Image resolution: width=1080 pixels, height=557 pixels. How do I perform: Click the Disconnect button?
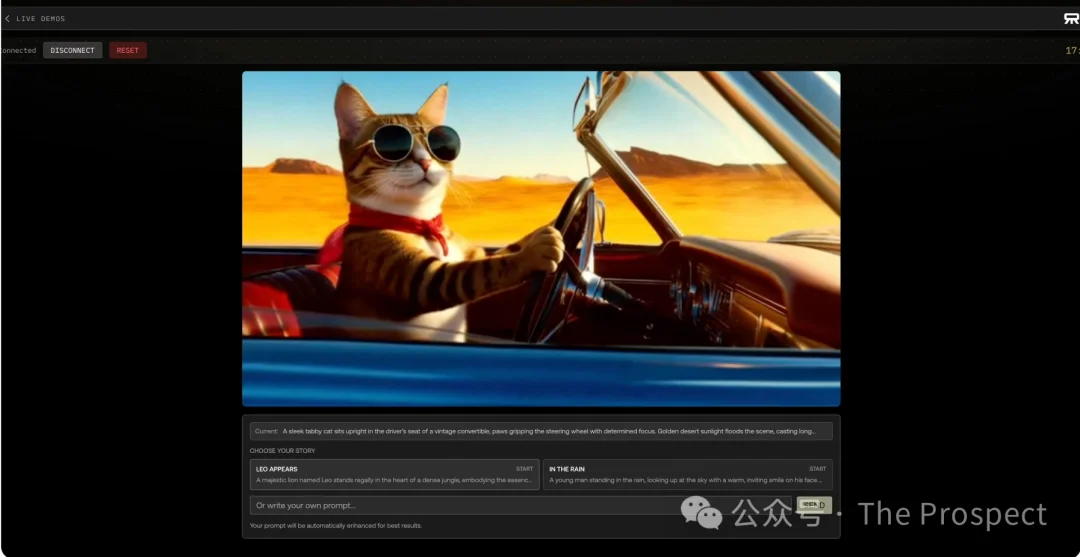(72, 50)
